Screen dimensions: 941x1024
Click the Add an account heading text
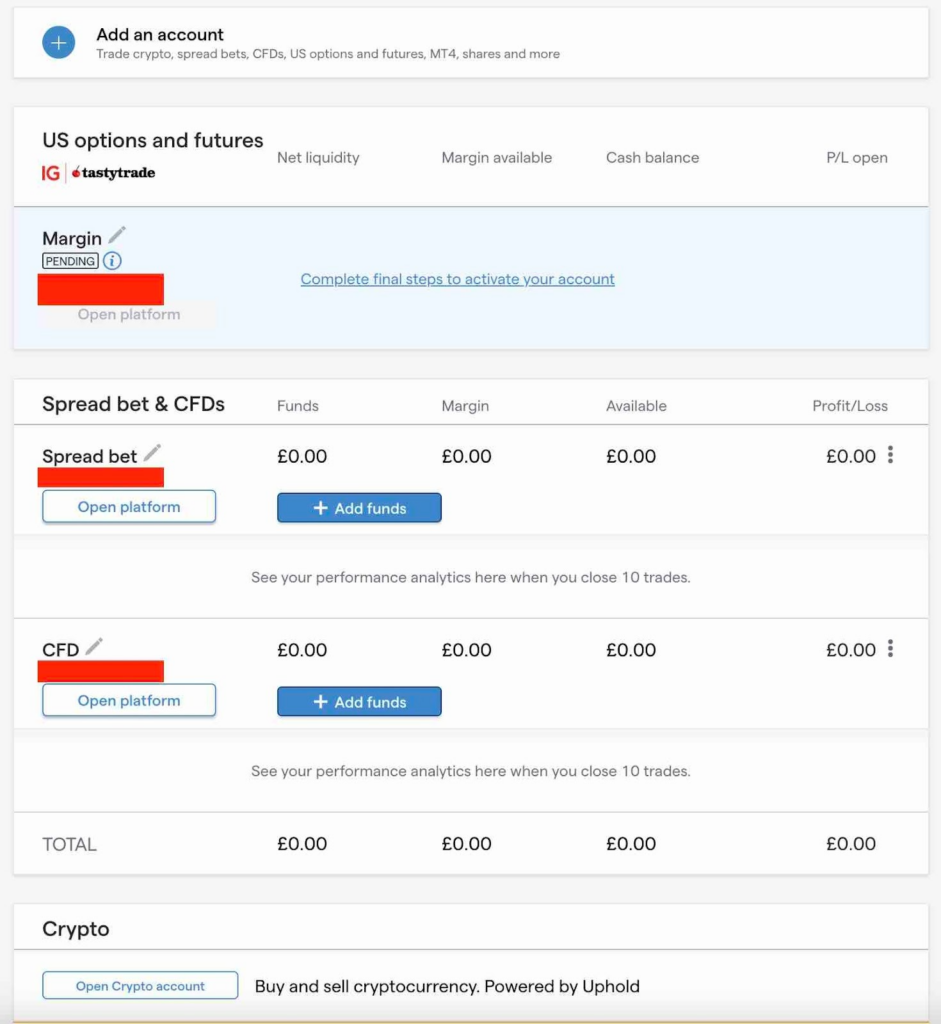(160, 35)
